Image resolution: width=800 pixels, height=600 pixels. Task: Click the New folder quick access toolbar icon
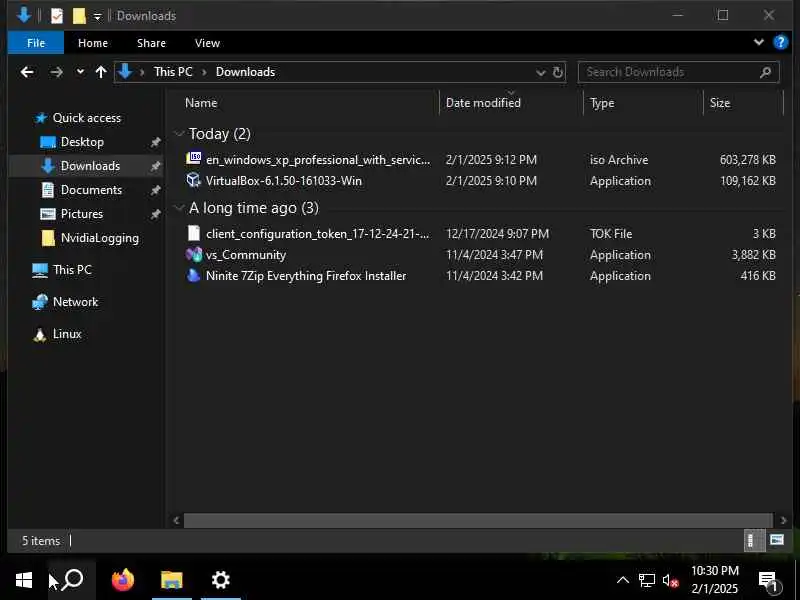pos(79,16)
